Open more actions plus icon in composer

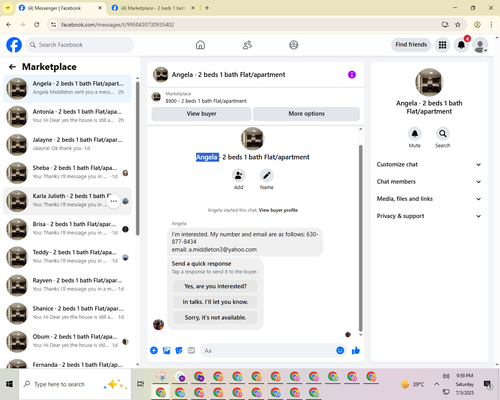[x=154, y=350]
